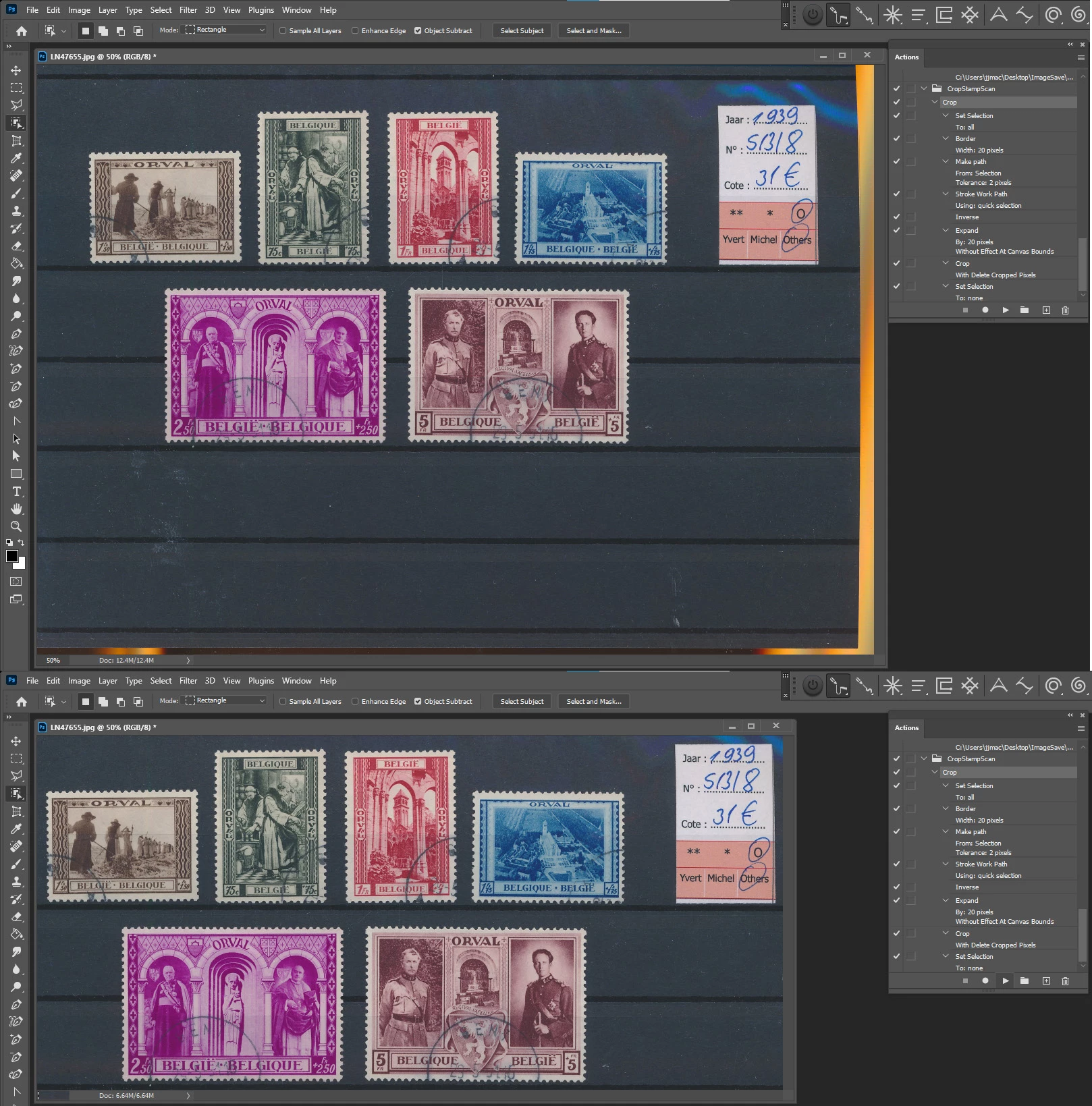Open the Plugins menu in the upper menu bar

pyautogui.click(x=261, y=10)
